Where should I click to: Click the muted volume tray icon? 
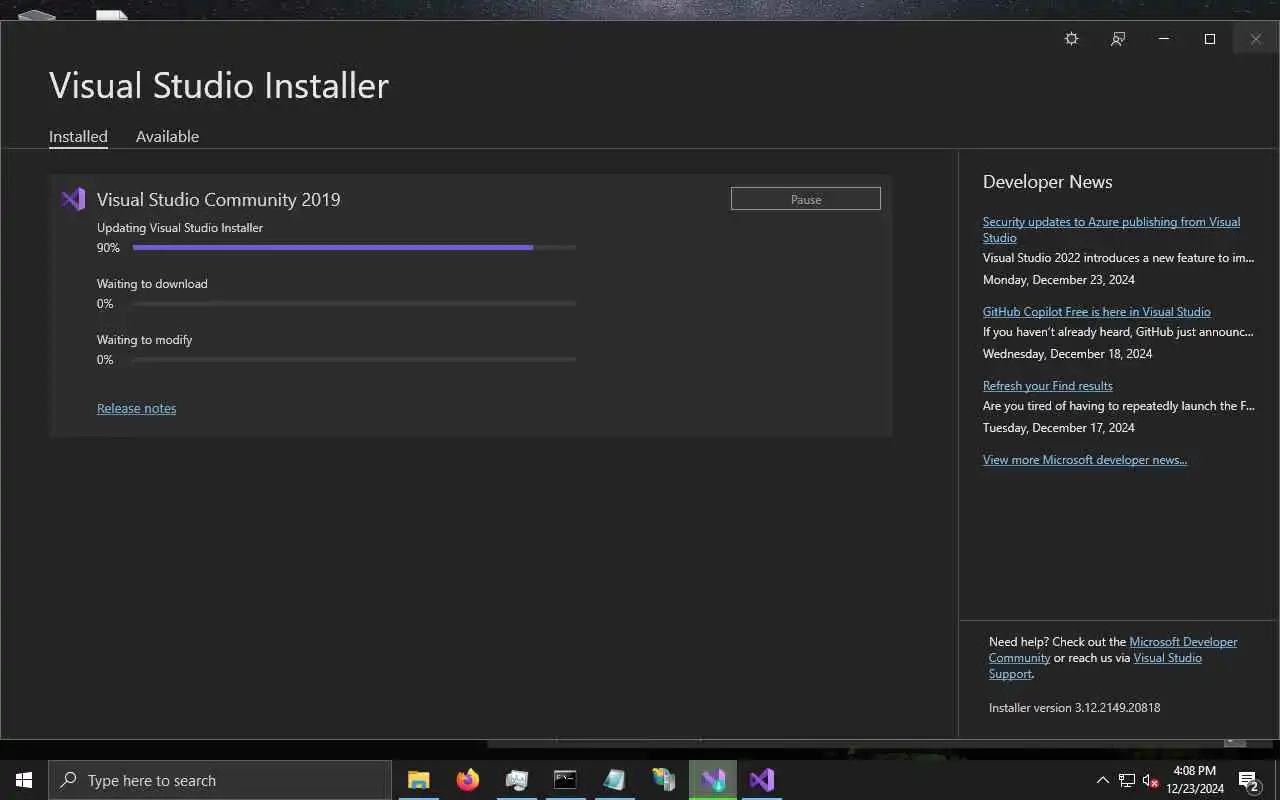(1150, 780)
